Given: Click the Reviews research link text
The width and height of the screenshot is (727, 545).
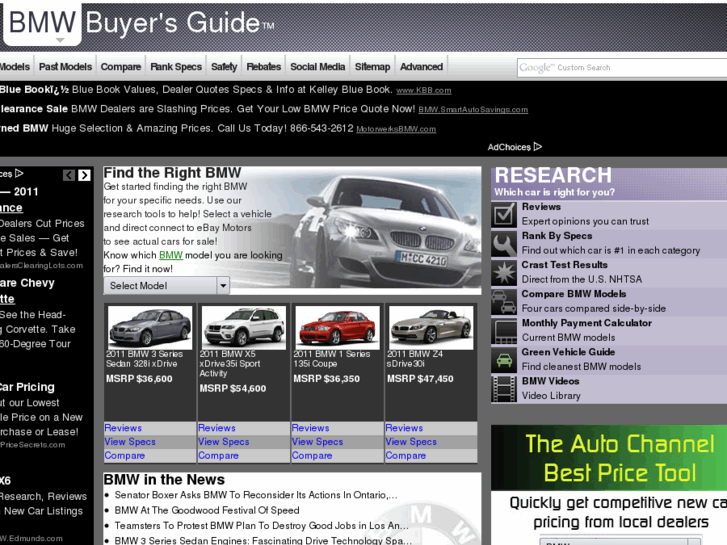Looking at the screenshot, I should [x=541, y=207].
